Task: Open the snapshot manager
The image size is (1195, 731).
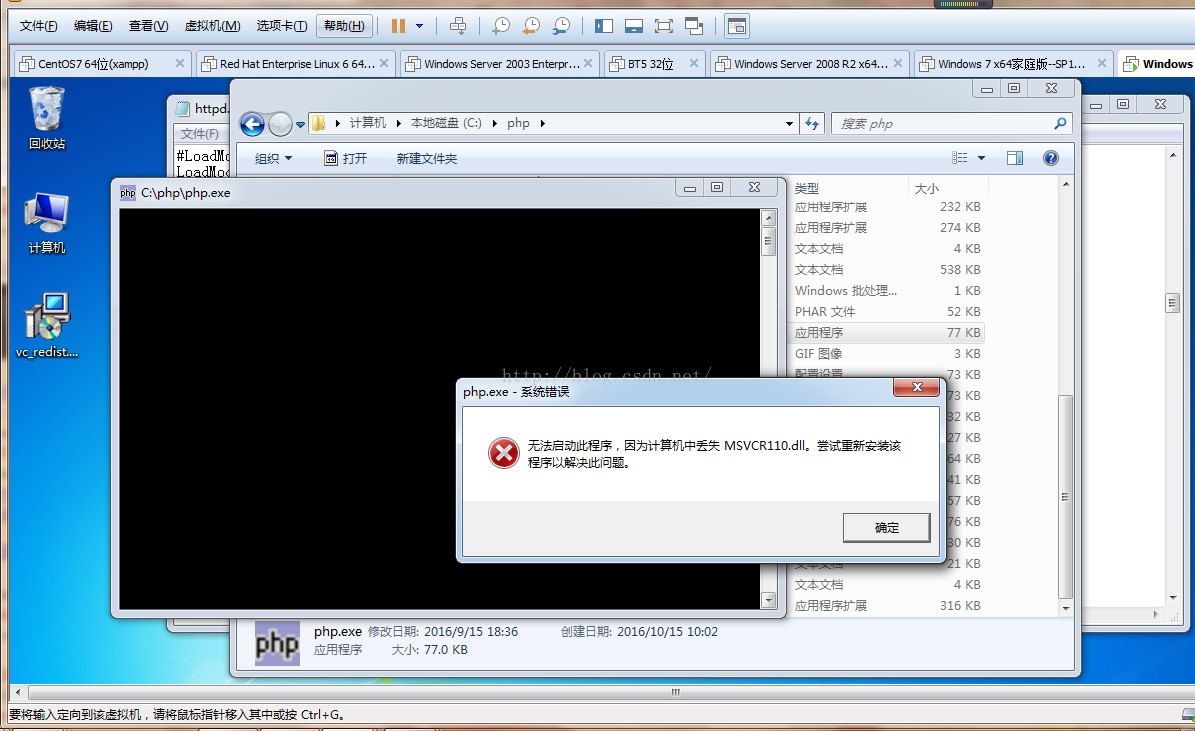Action: [x=561, y=26]
